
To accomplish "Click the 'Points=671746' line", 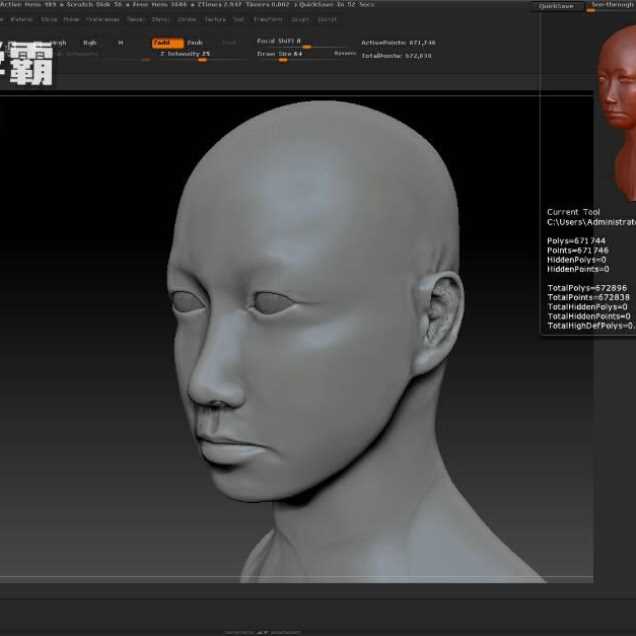I will tap(578, 251).
